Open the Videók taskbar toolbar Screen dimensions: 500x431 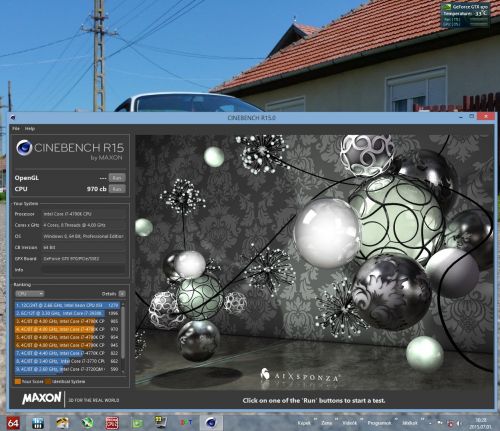349,423
